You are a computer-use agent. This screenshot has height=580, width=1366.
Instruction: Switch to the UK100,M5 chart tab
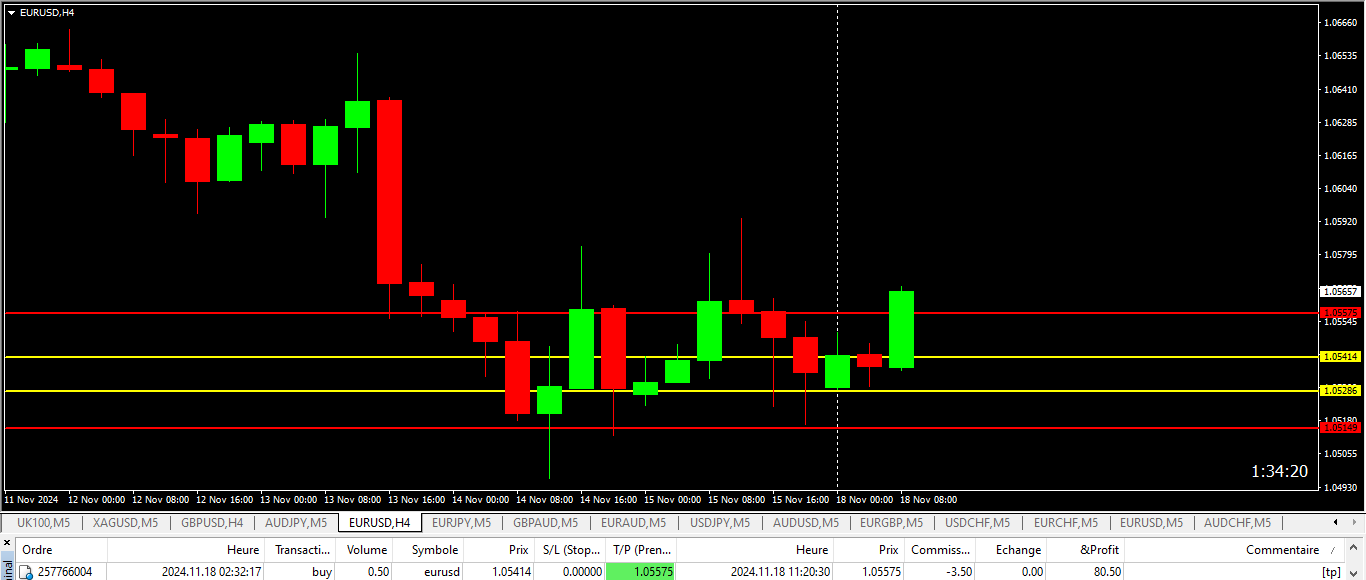click(43, 523)
